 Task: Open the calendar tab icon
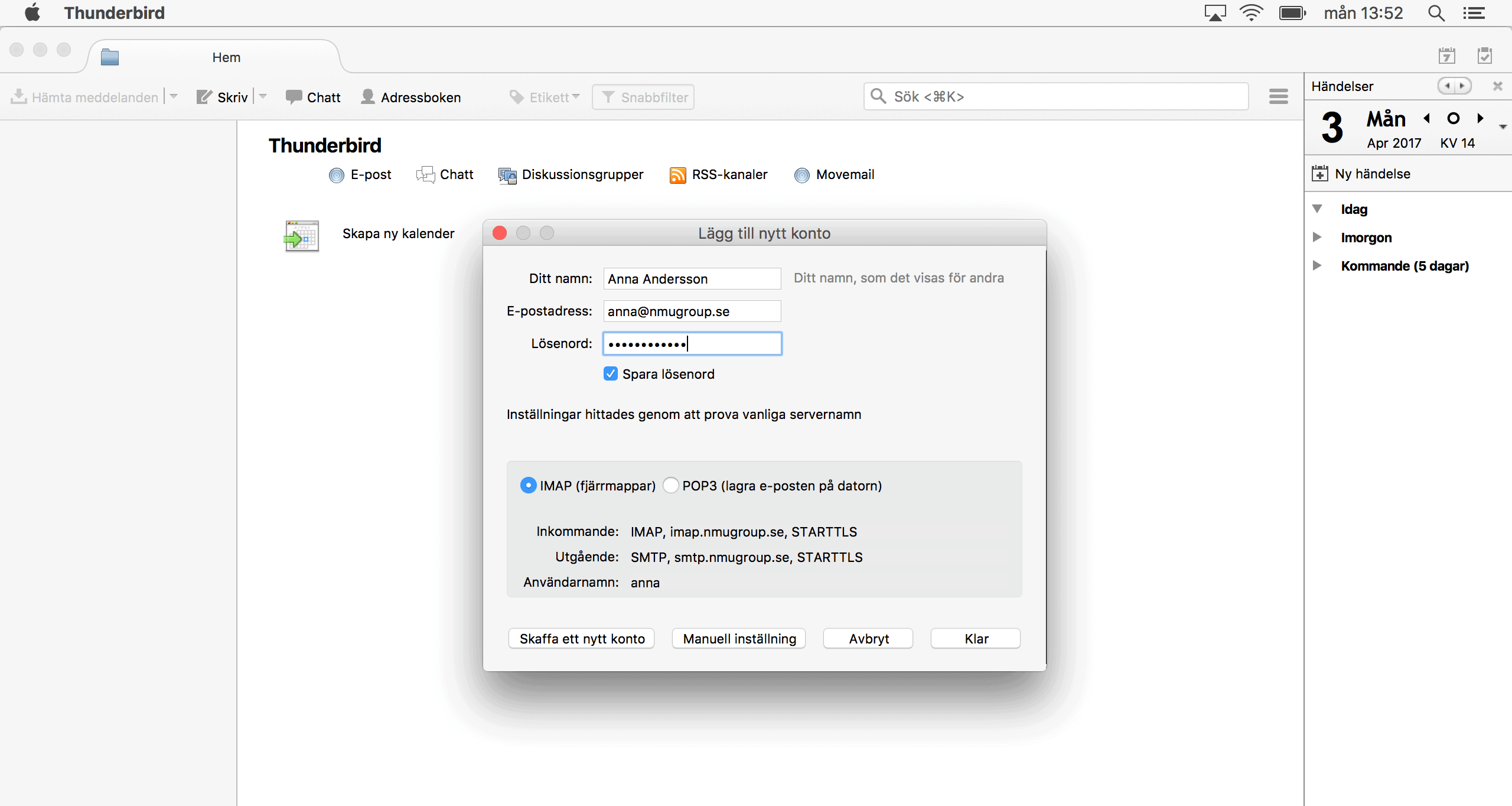pyautogui.click(x=1446, y=56)
